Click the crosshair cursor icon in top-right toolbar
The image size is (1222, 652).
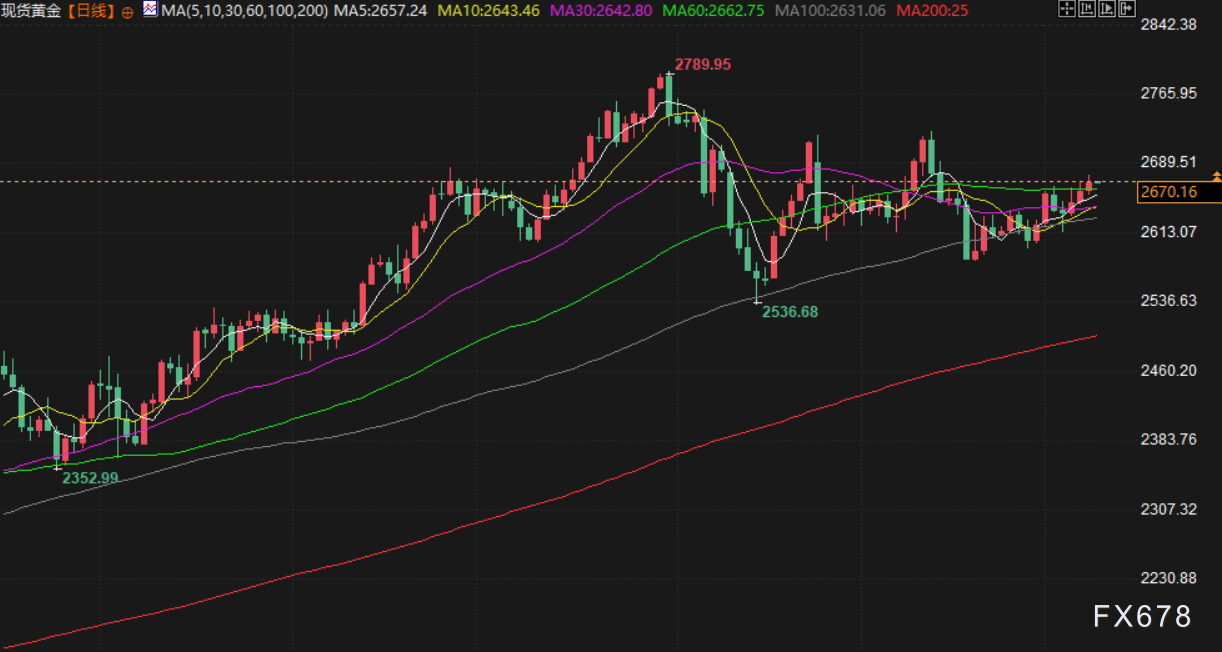point(1067,8)
